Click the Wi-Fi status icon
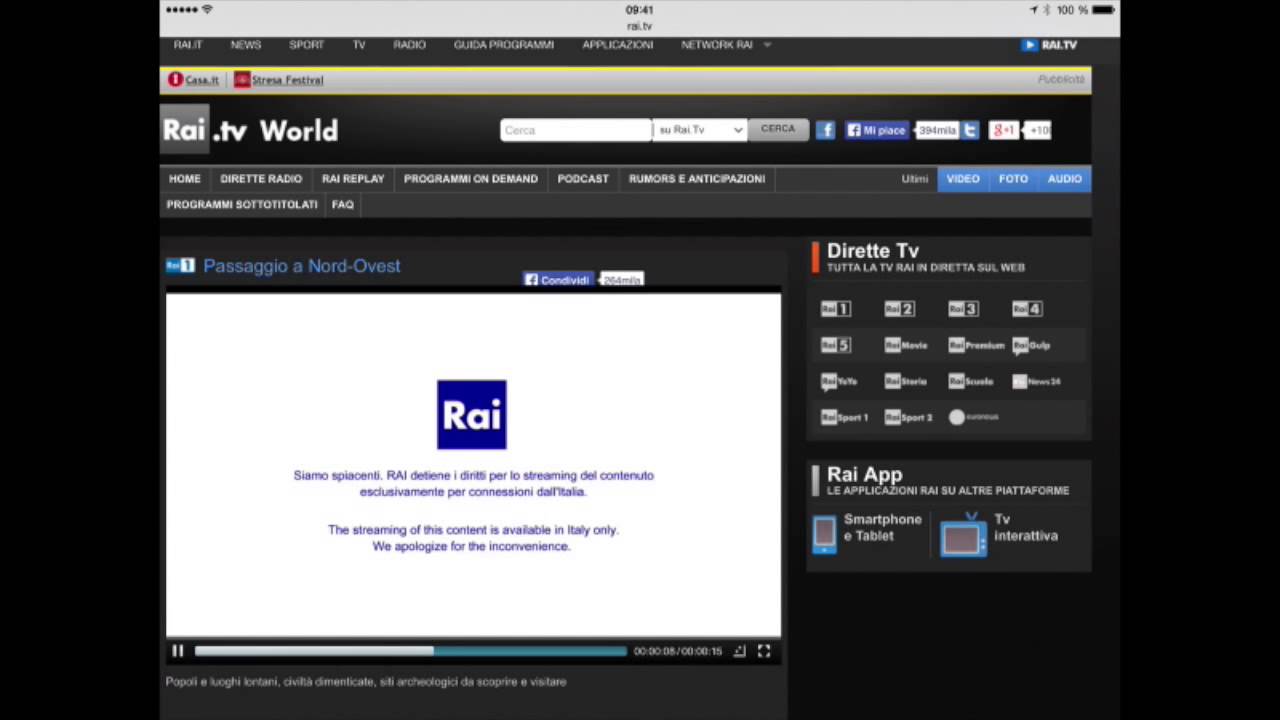The height and width of the screenshot is (720, 1280). coord(207,10)
